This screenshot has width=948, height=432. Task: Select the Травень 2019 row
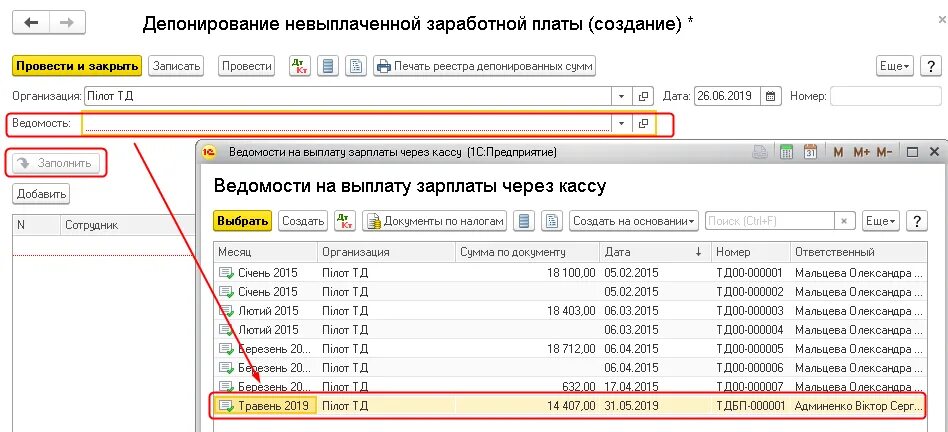pos(570,405)
